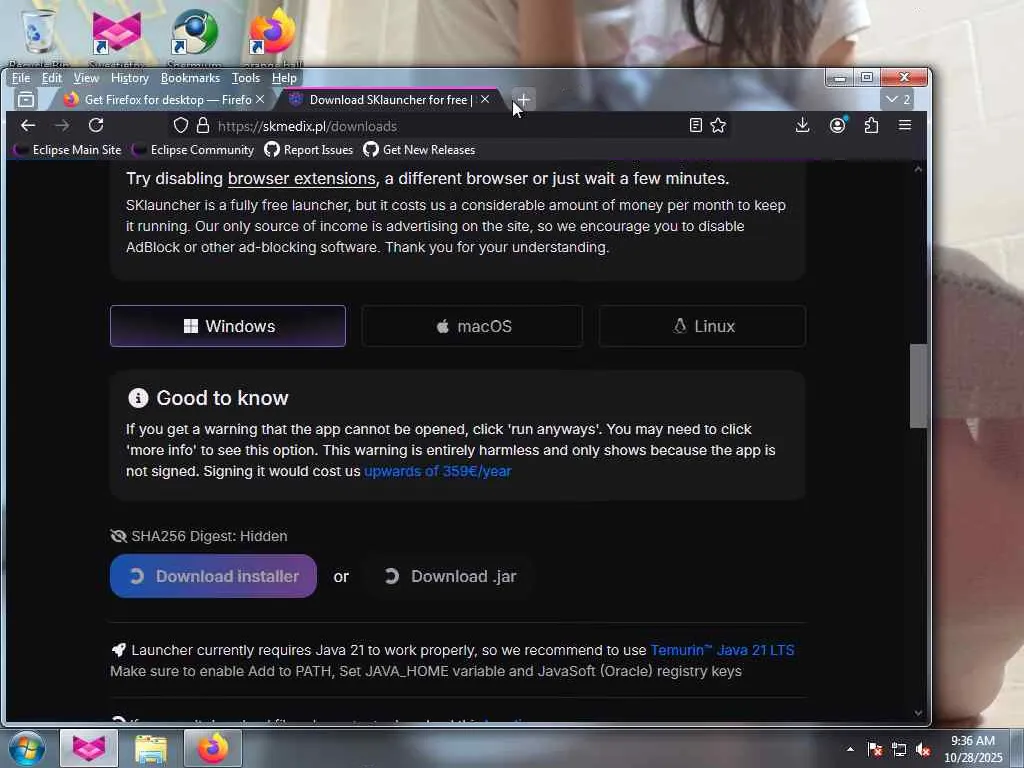Close the Get Firefox for desktop tab

click(x=260, y=99)
